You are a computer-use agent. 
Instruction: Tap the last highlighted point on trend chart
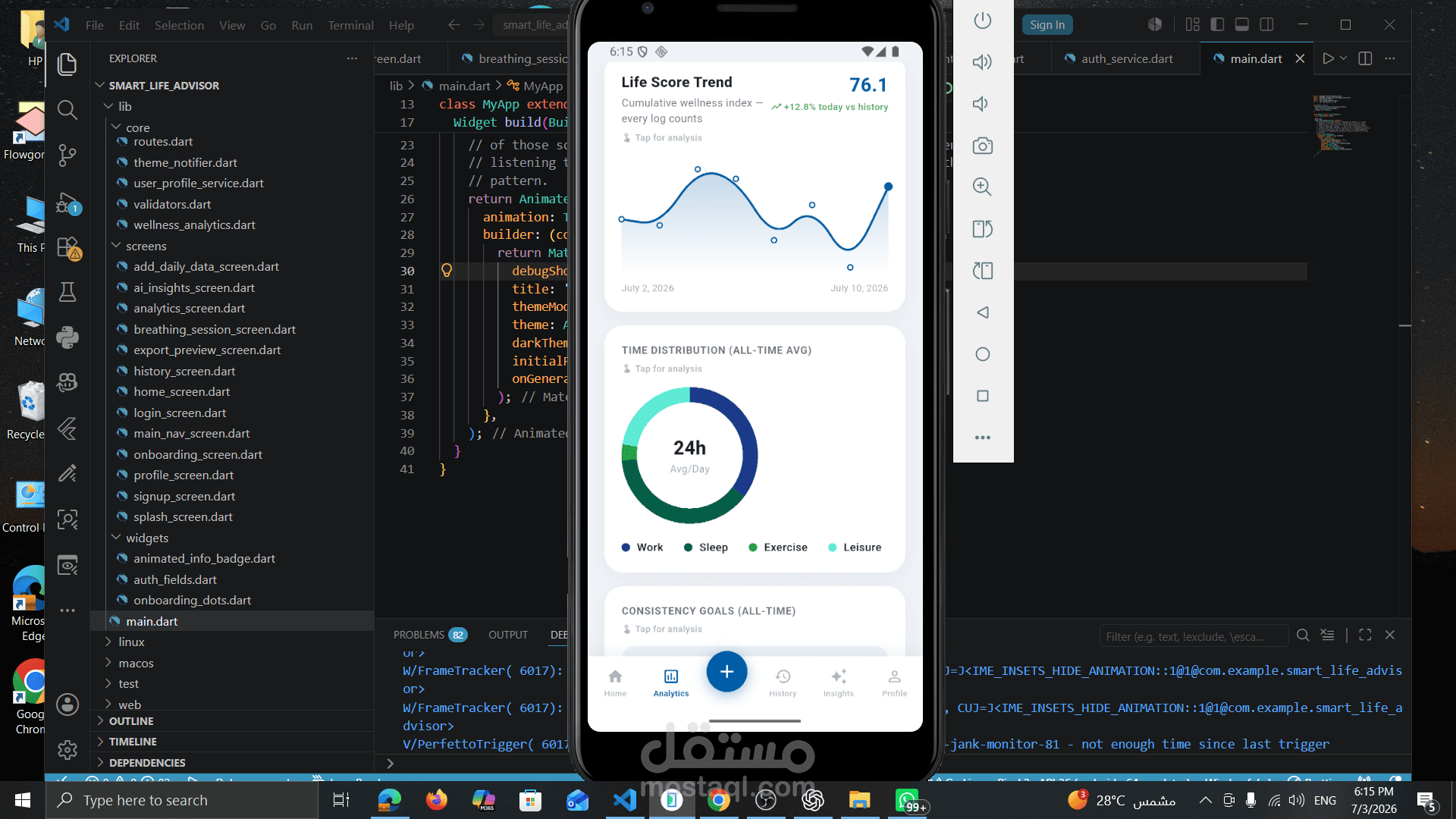tap(888, 187)
